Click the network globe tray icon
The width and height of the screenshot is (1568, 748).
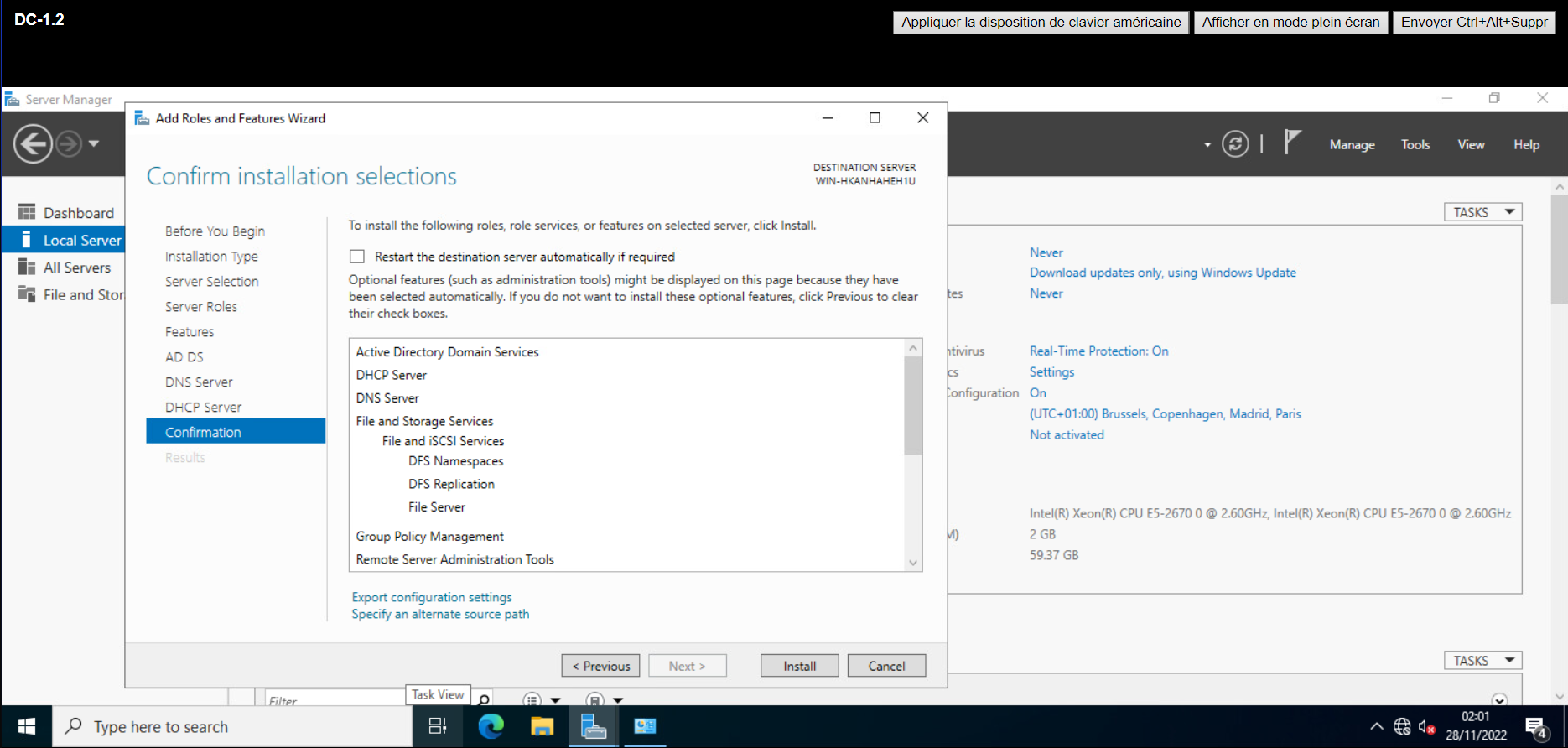pos(1402,726)
